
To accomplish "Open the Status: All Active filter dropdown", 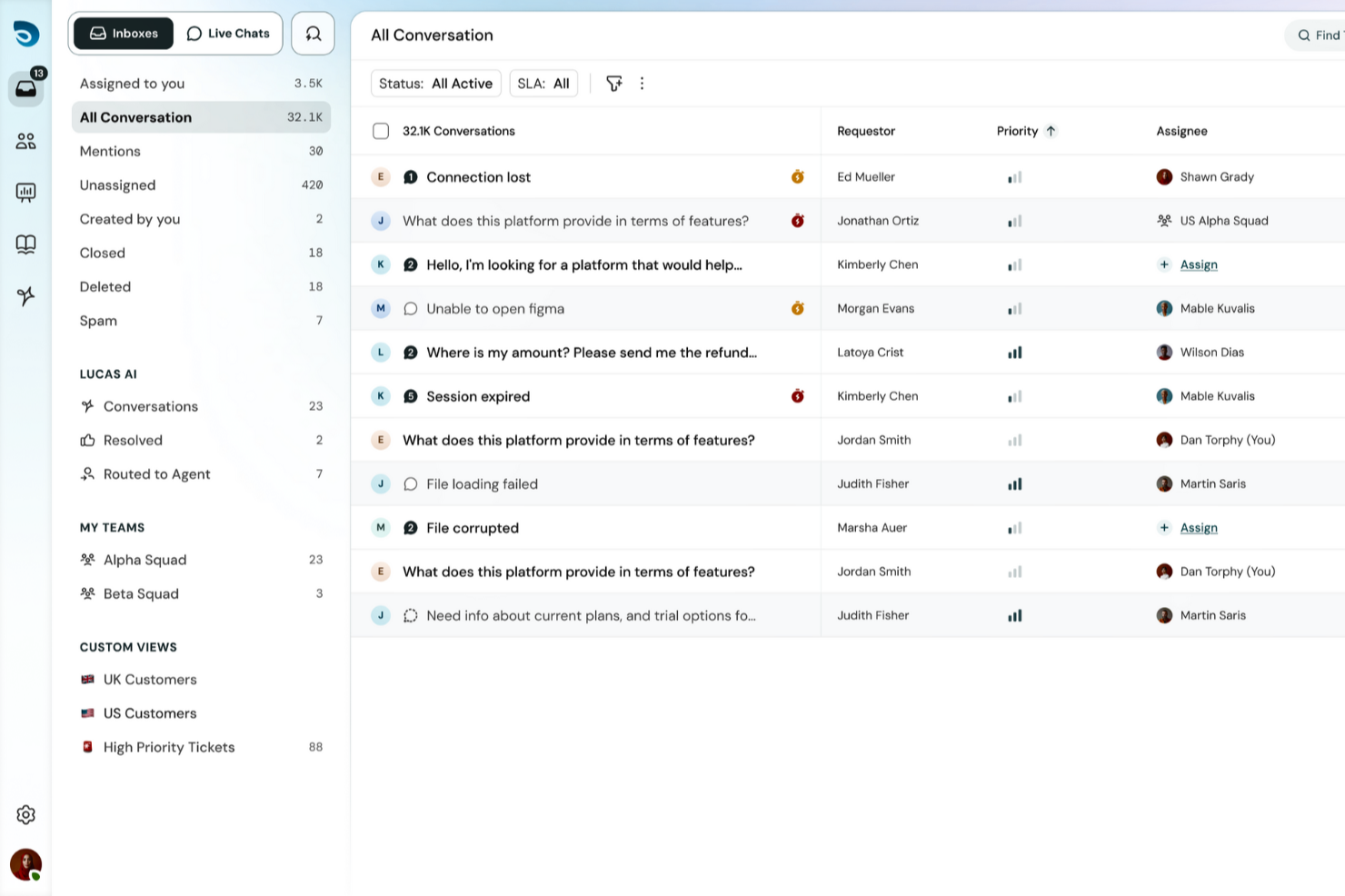I will click(x=436, y=83).
